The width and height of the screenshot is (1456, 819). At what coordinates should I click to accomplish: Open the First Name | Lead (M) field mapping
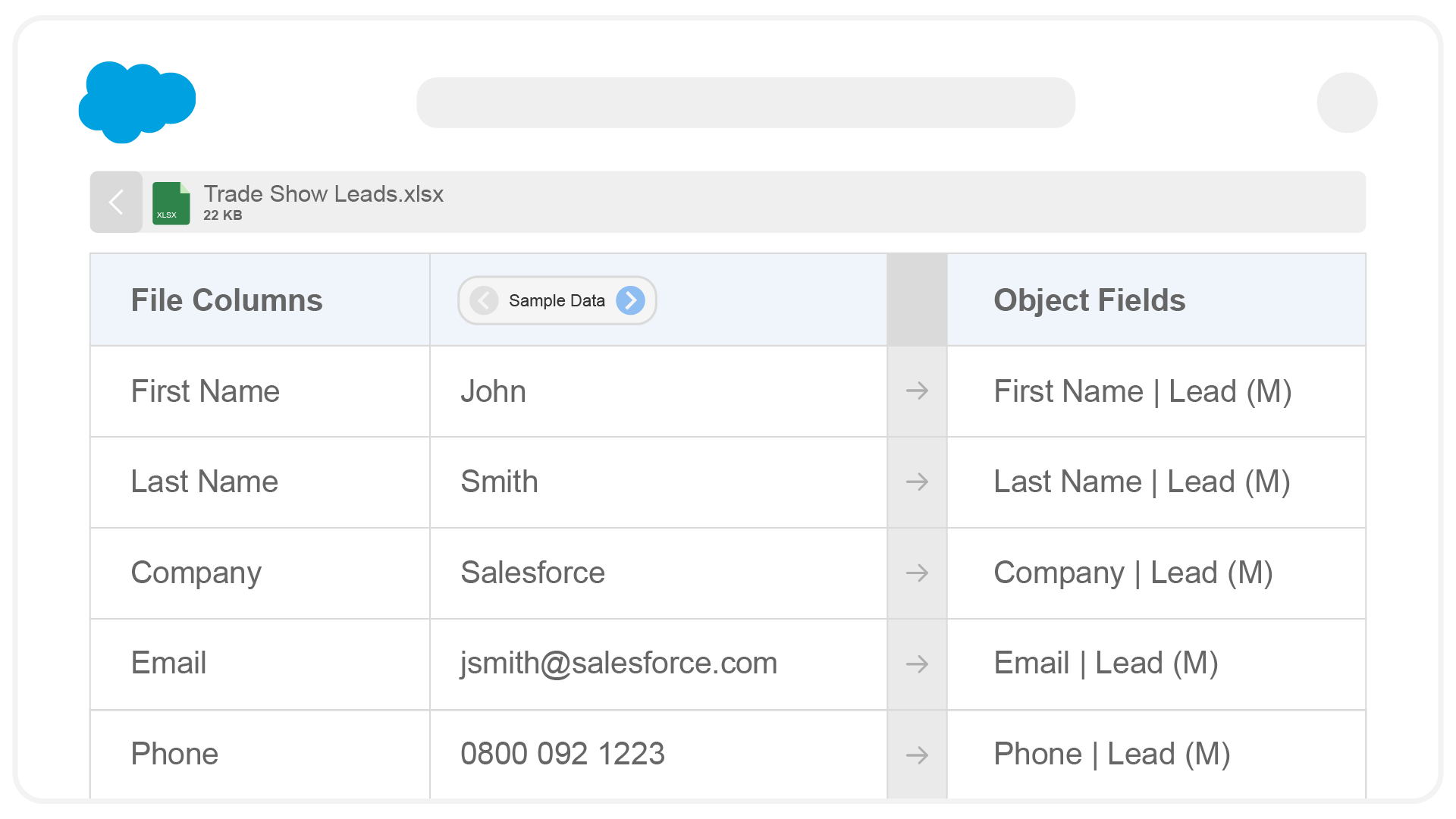(x=1143, y=391)
